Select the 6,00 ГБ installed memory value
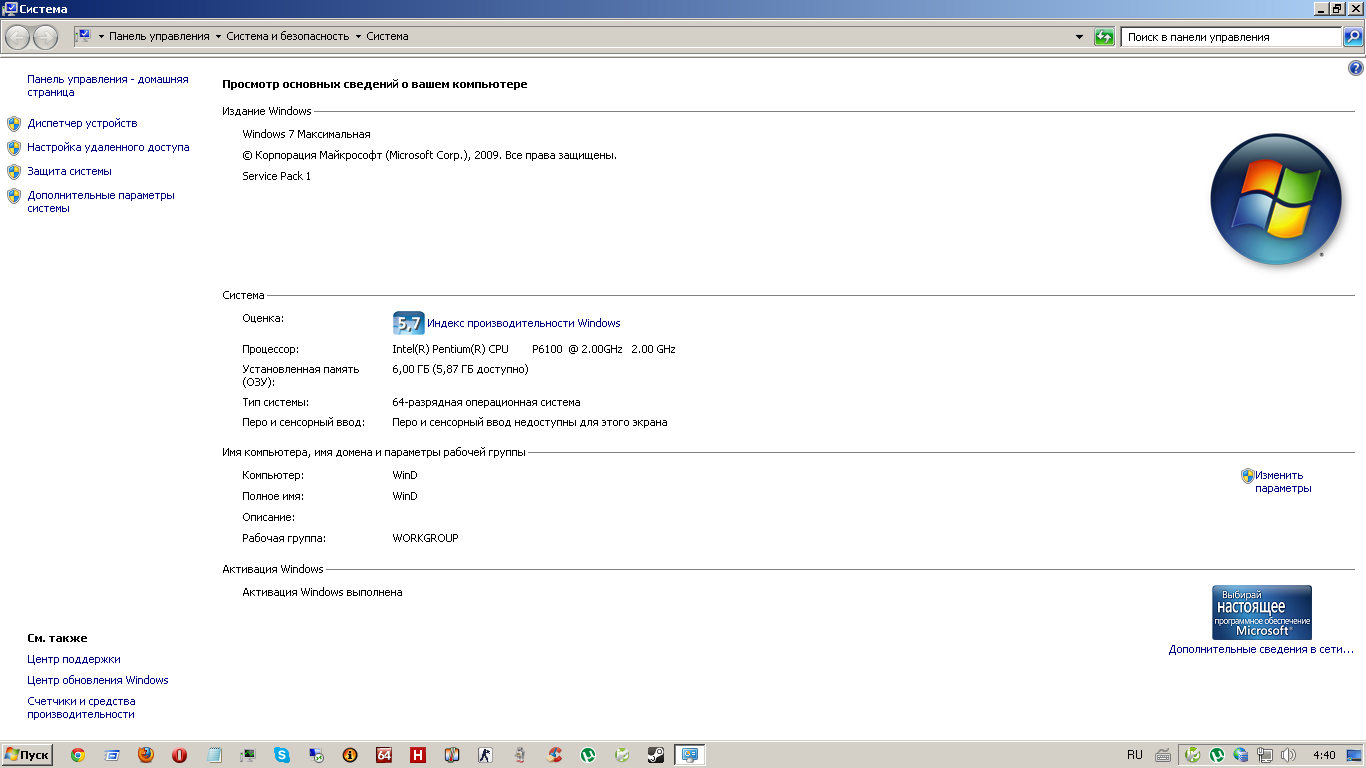This screenshot has height=768, width=1366. tap(460, 370)
